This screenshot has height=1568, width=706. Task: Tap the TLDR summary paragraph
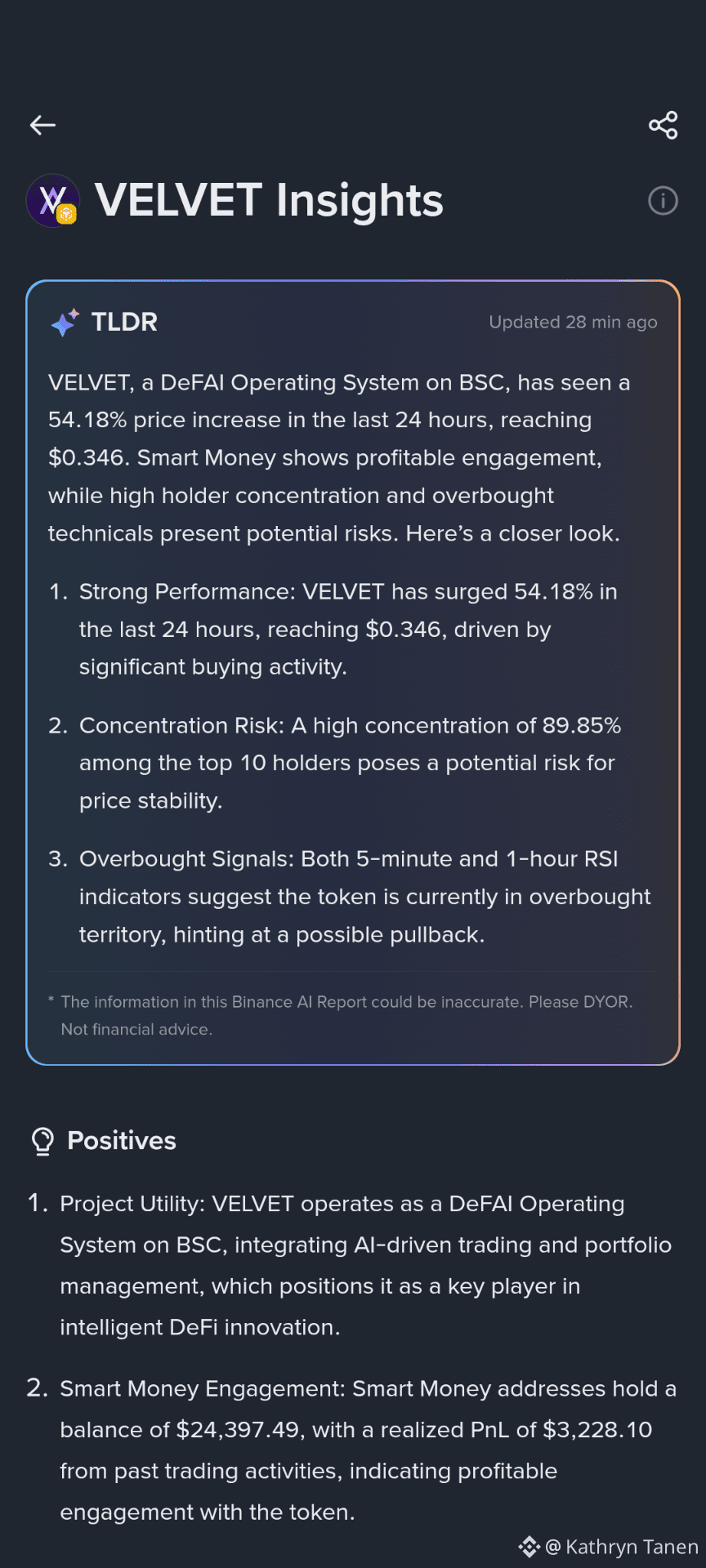(339, 457)
